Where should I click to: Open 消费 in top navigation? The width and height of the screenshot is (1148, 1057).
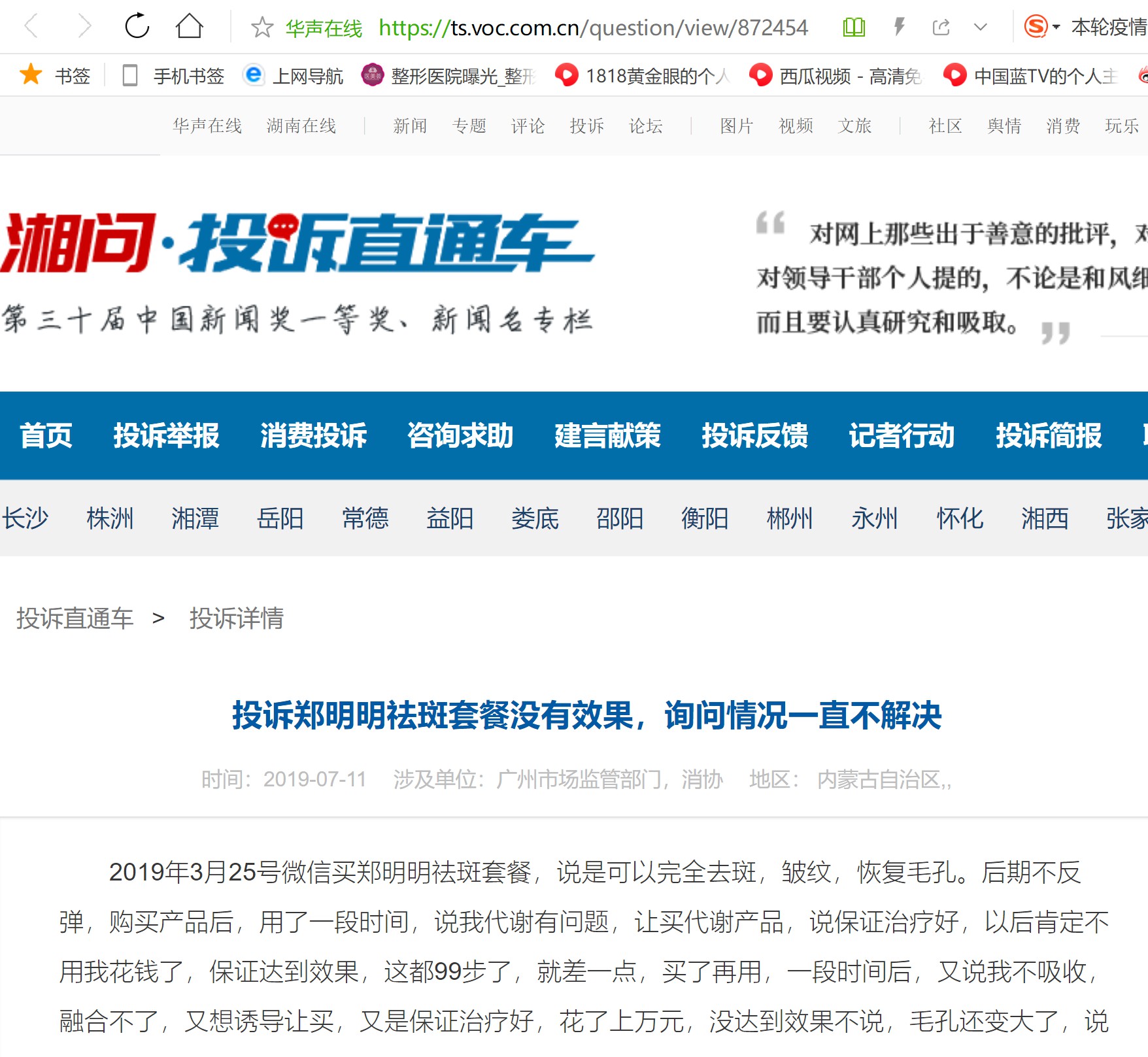click(1064, 126)
